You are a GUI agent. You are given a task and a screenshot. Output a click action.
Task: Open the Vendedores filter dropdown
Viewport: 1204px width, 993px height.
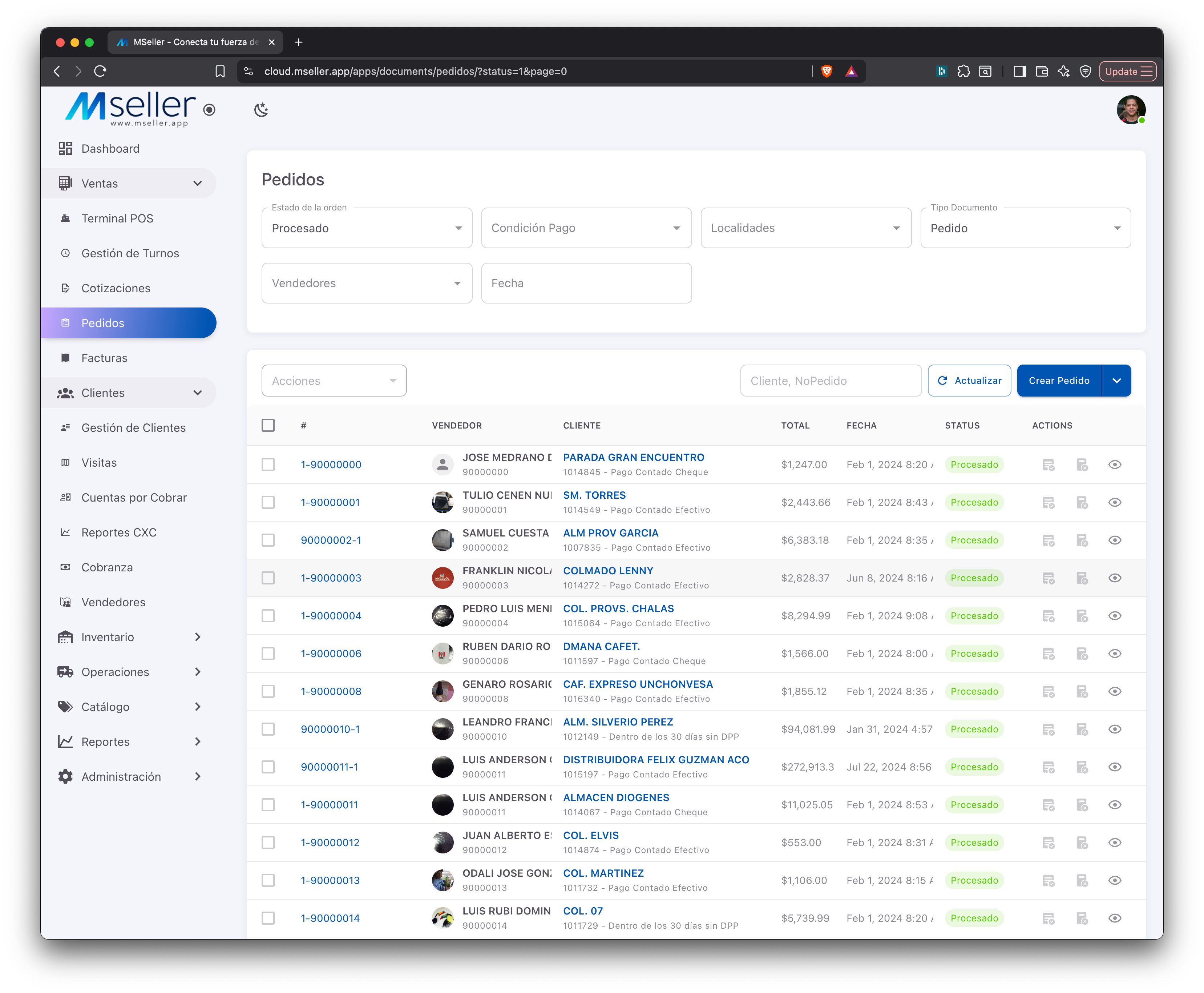pyautogui.click(x=367, y=283)
